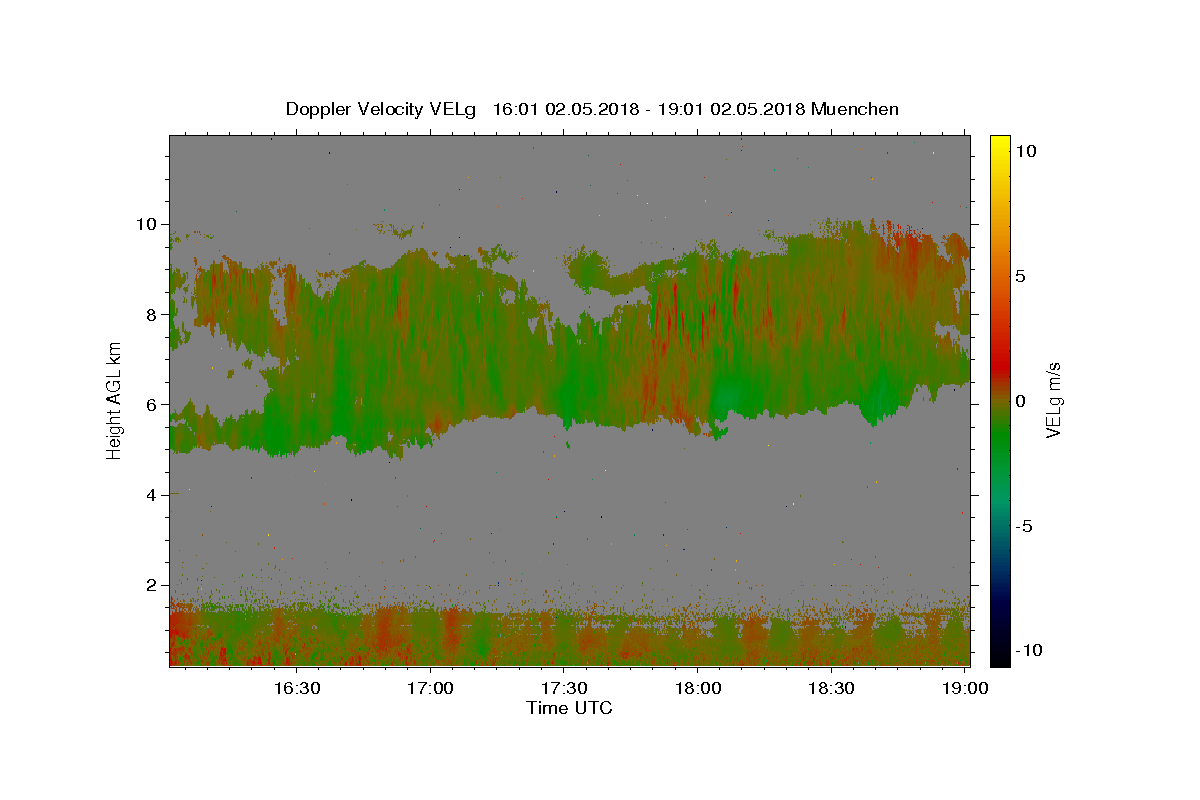This screenshot has height=800, width=1200.
Task: Click the "Muenchen" location label in title
Action: [x=855, y=109]
